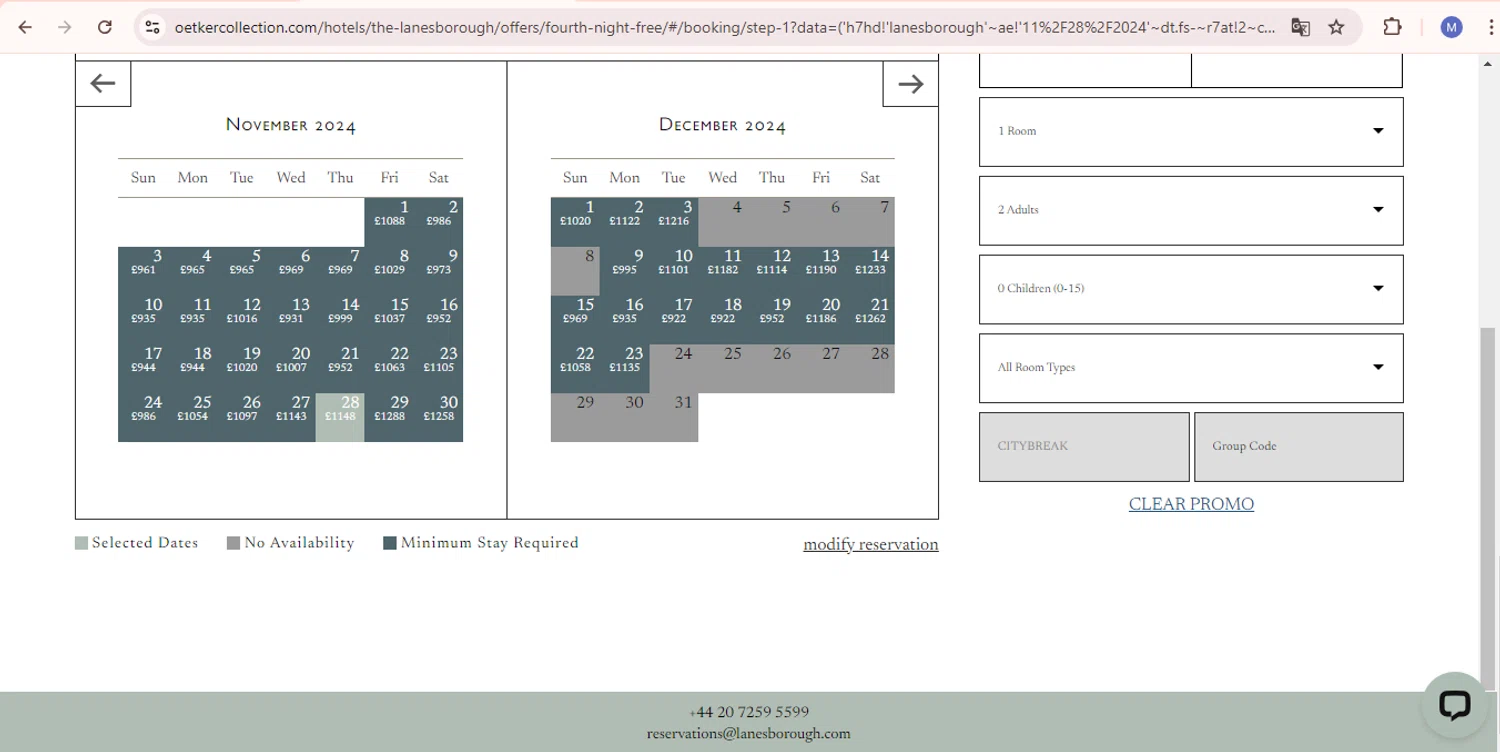Select November 19 priced £1020

click(x=242, y=369)
